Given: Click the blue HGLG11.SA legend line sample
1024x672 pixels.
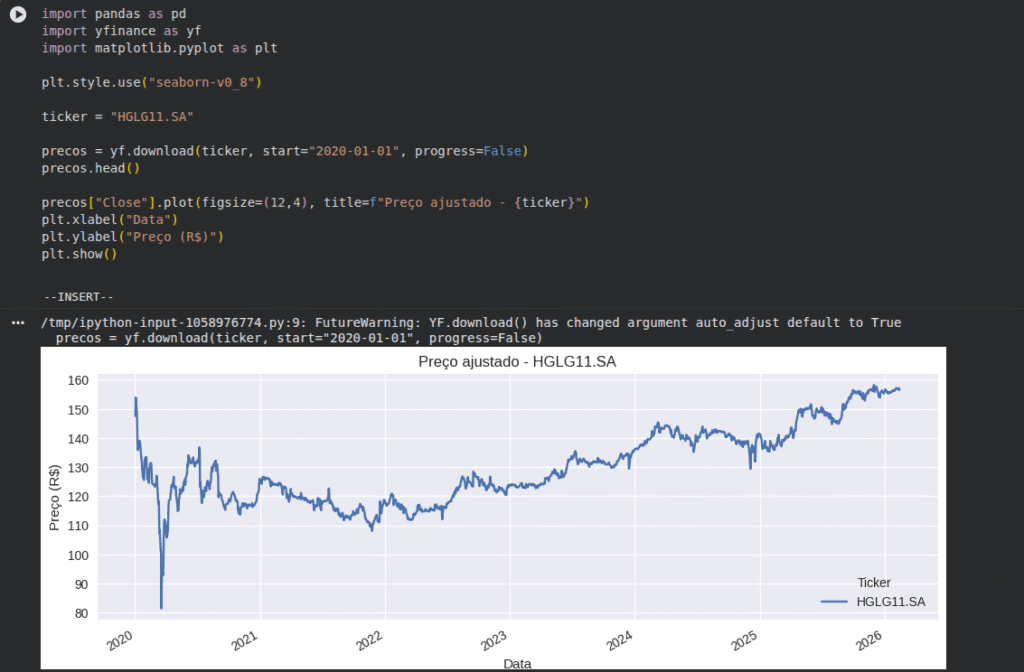Looking at the screenshot, I should [835, 602].
